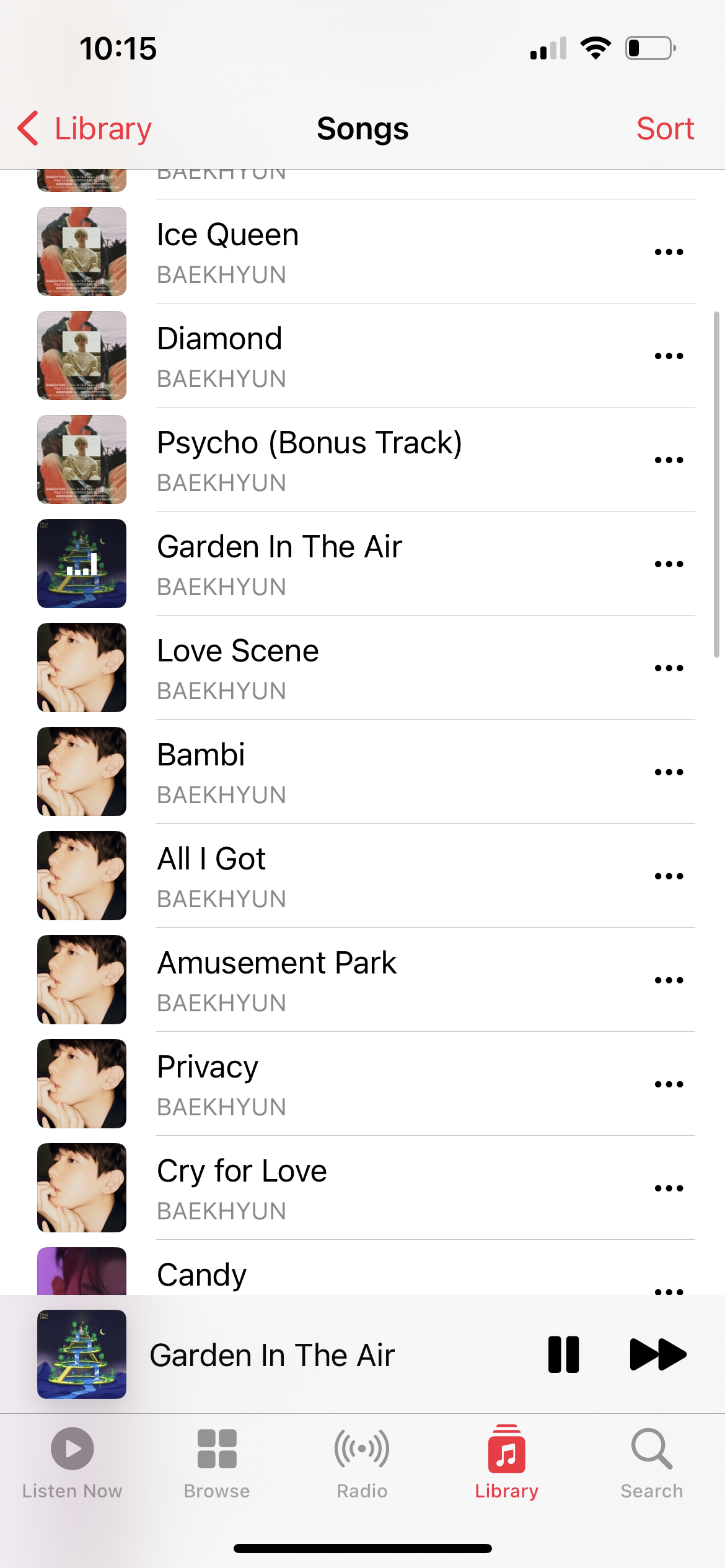
Task: Open the Sort options menu
Action: tap(665, 129)
